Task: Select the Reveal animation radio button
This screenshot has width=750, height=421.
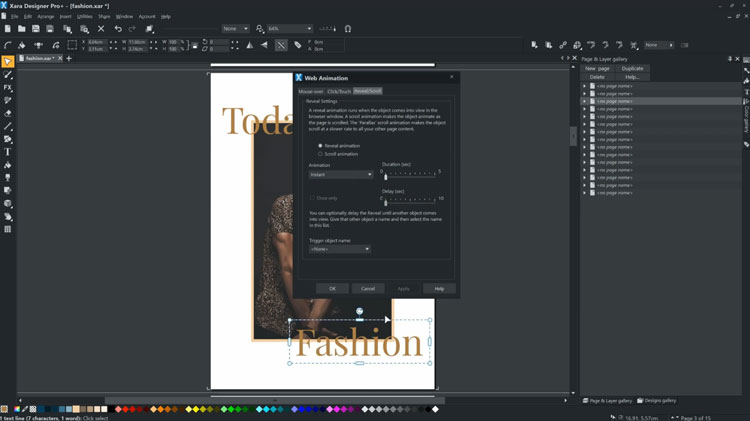Action: pyautogui.click(x=320, y=145)
